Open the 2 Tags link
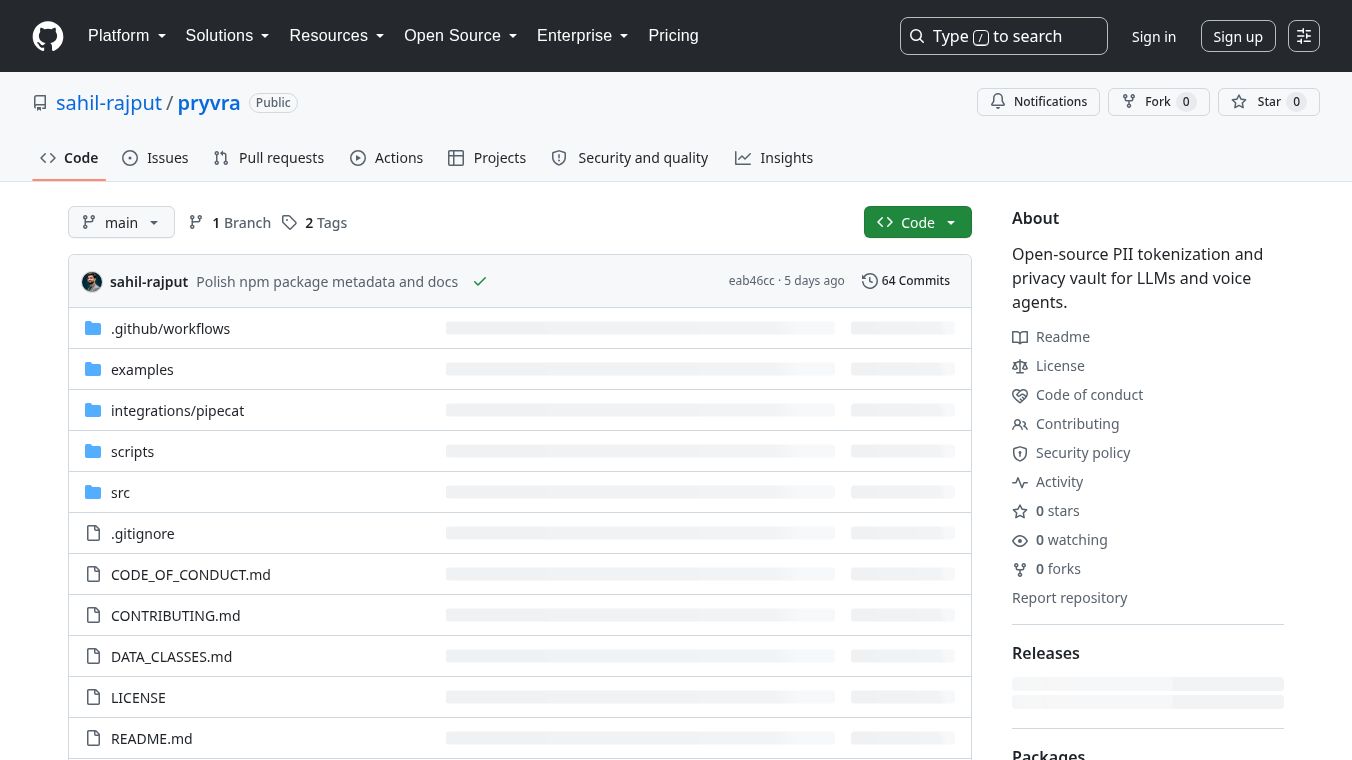1352x760 pixels. (315, 222)
